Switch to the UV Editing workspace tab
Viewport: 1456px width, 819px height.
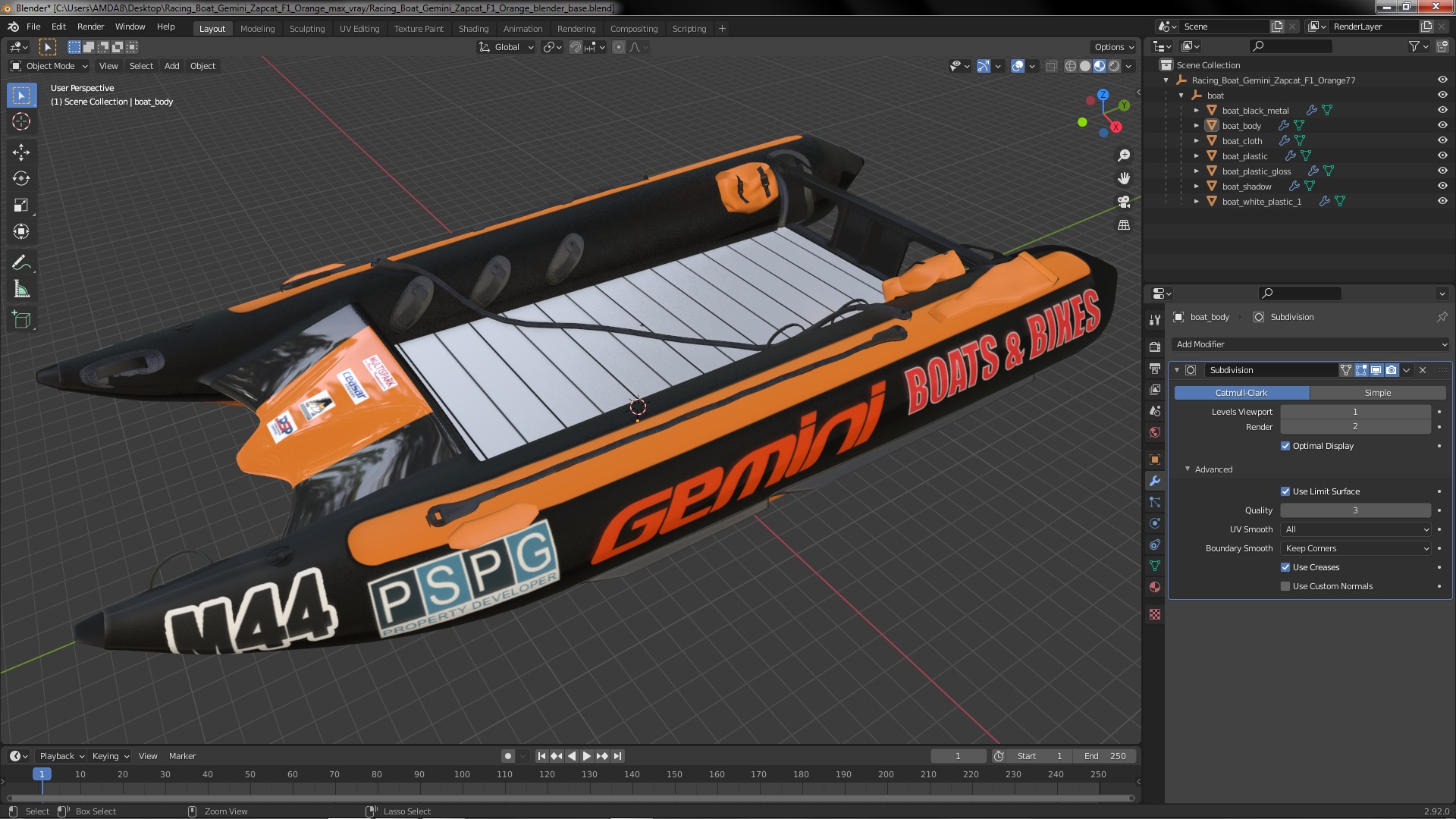click(359, 29)
